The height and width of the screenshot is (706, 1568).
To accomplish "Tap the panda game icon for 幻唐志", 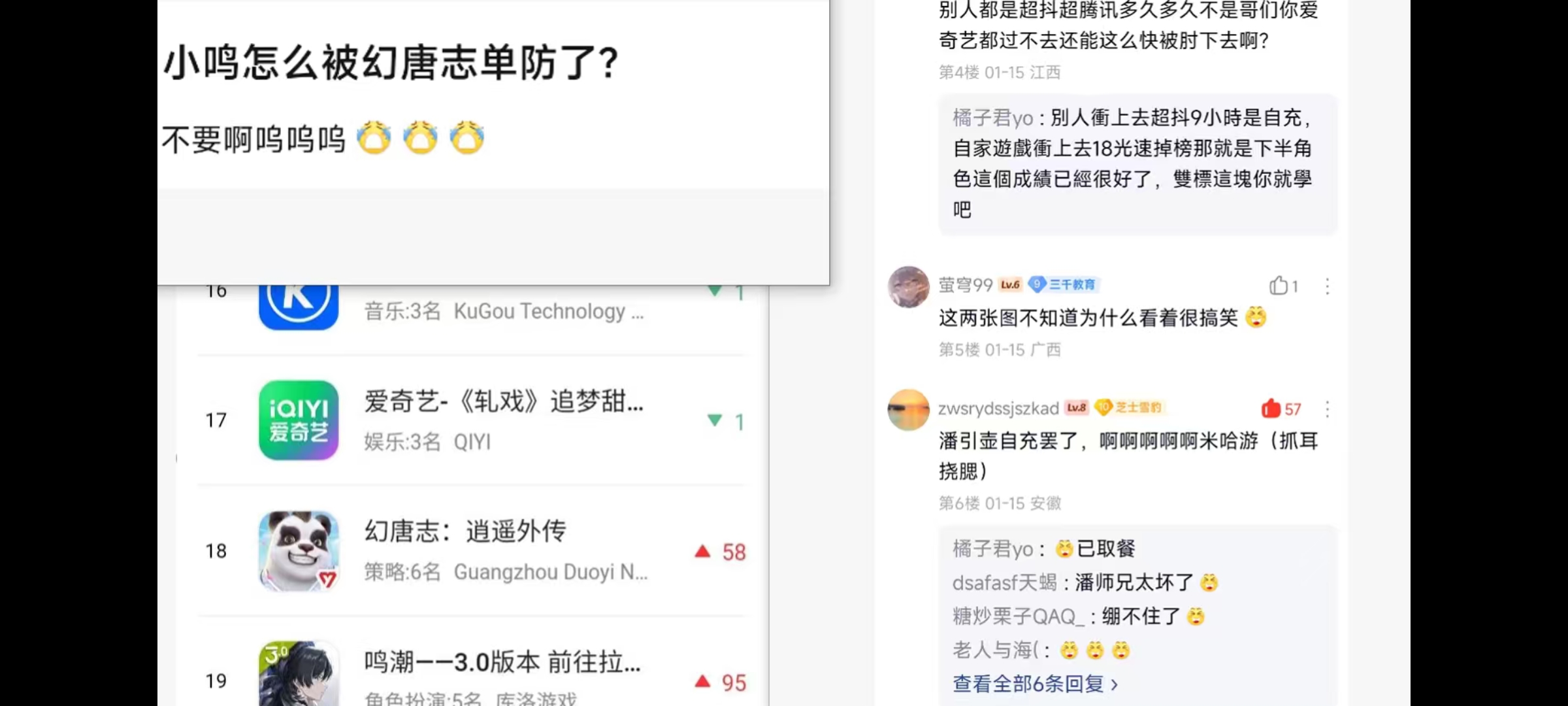I will tap(299, 551).
